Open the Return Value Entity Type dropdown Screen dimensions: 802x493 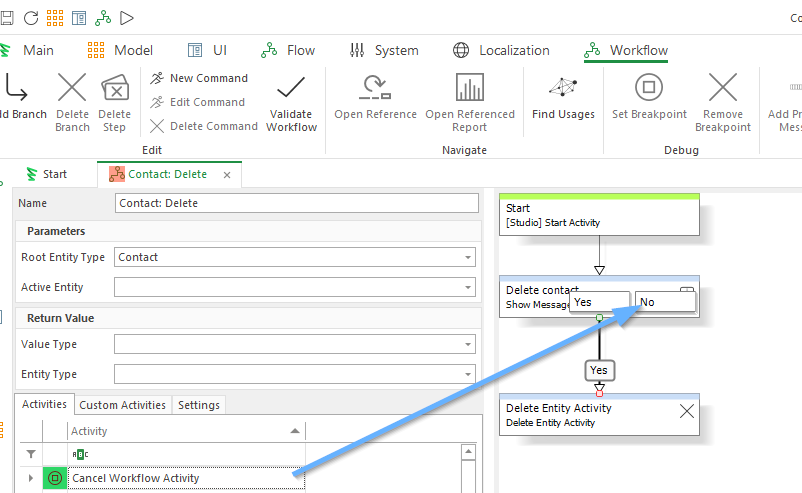click(468, 374)
